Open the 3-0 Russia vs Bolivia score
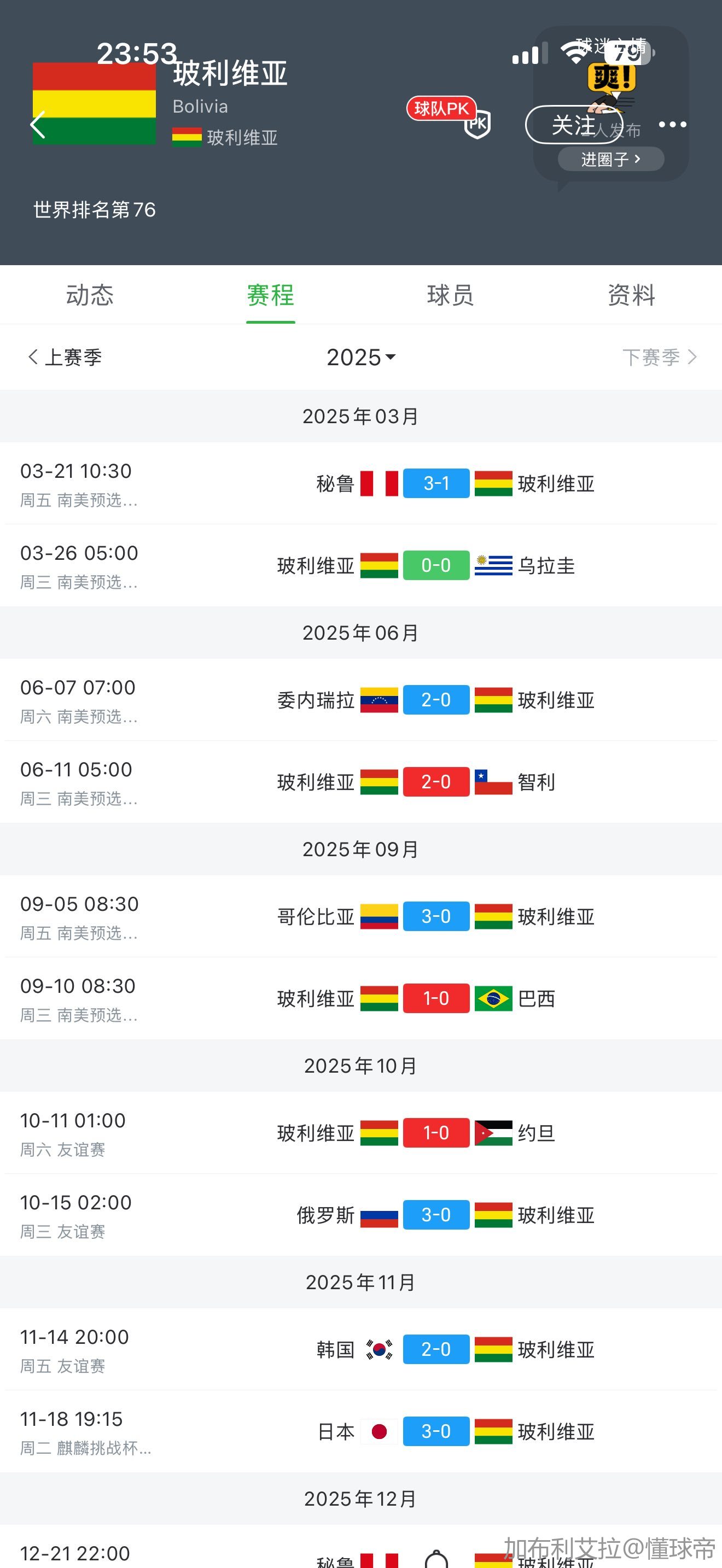 point(436,1215)
